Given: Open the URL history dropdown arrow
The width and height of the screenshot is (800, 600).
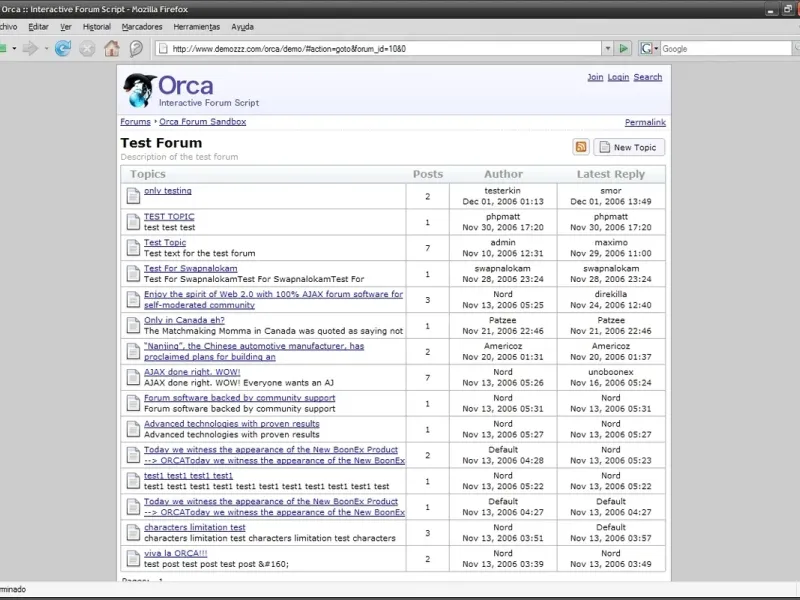Looking at the screenshot, I should 608,48.
